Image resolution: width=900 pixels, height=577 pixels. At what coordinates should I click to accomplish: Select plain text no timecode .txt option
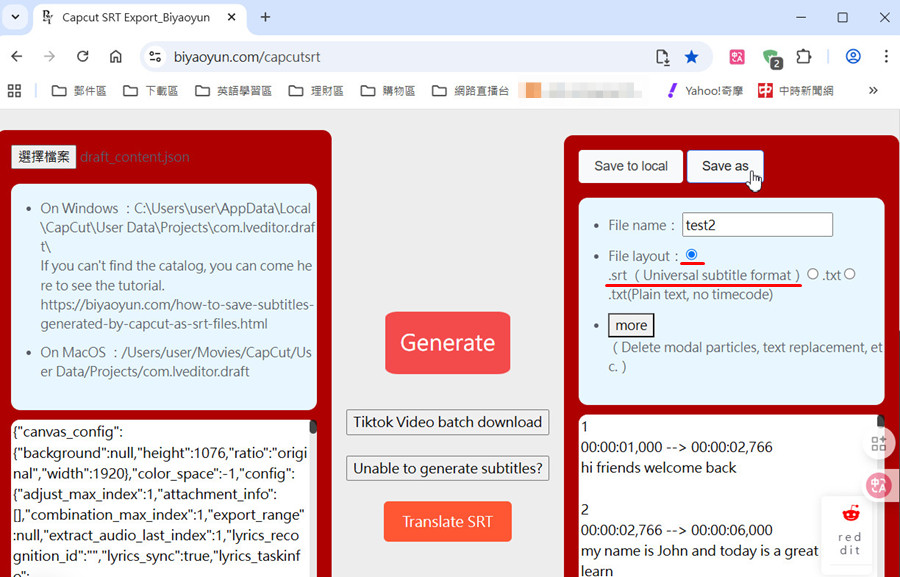pyautogui.click(x=849, y=274)
